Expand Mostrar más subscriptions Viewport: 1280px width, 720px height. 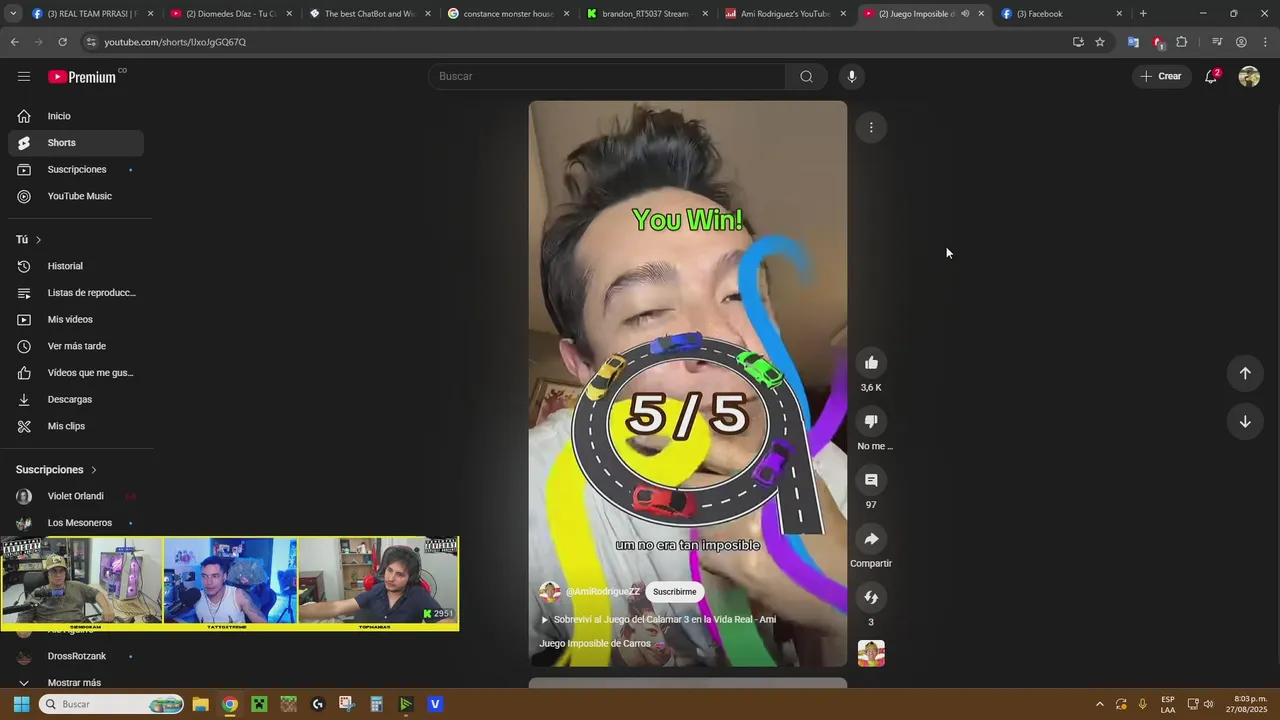coord(76,683)
